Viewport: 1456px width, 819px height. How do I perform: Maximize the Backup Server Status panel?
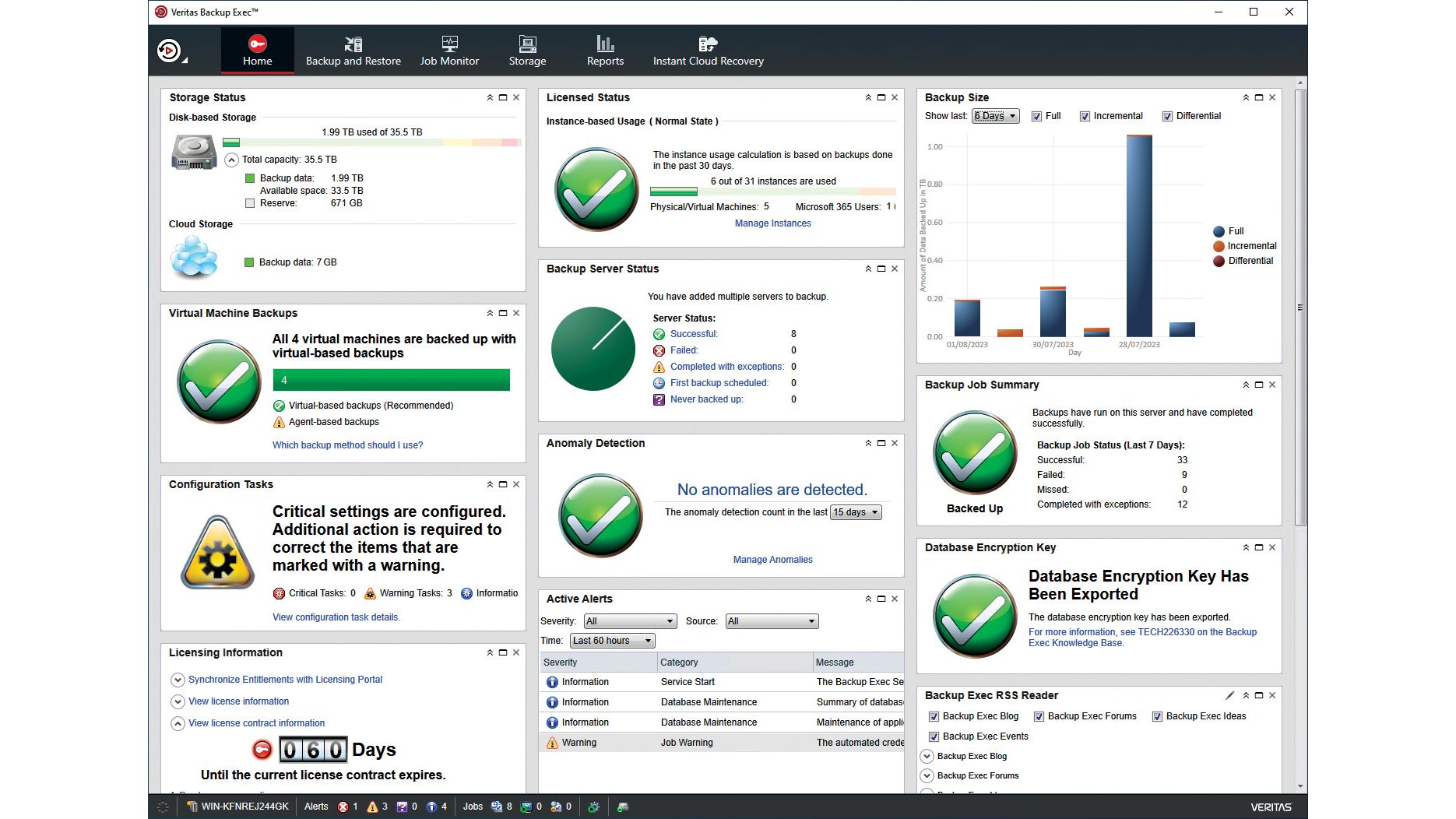coord(881,269)
